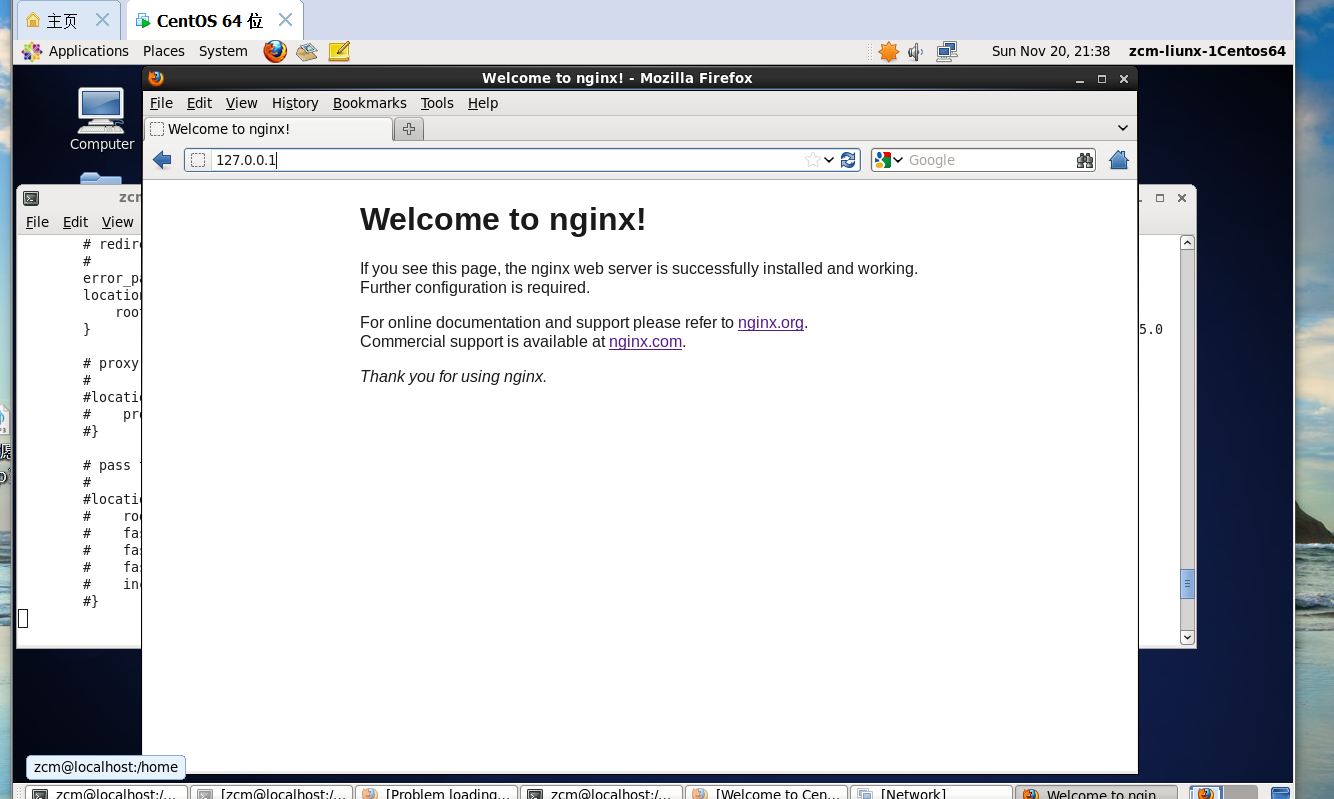Screen dimensions: 1334x799
Task: Click the binoculars search icon
Action: coord(1084,160)
